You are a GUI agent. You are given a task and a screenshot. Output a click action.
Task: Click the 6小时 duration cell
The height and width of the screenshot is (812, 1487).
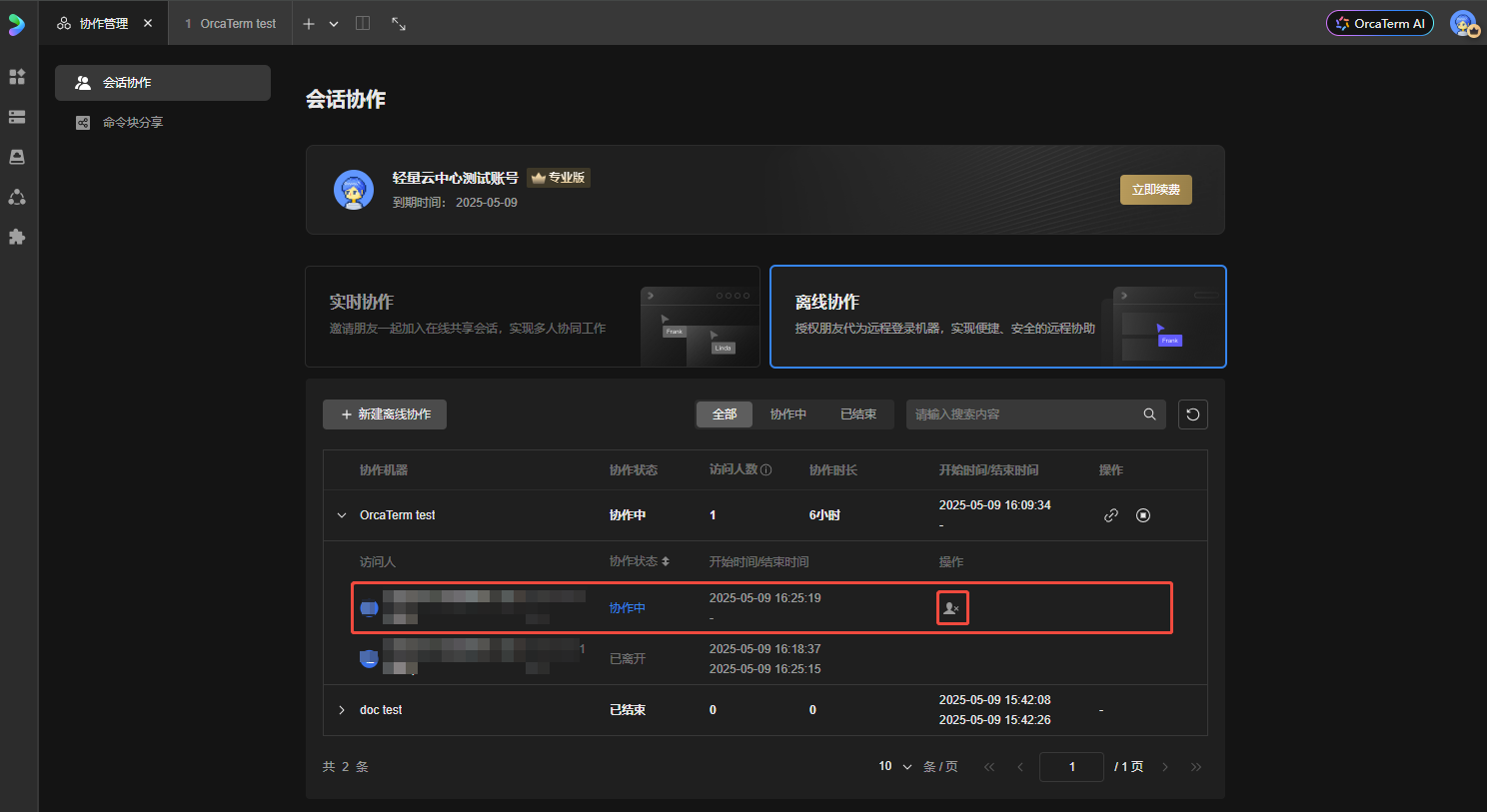(824, 515)
